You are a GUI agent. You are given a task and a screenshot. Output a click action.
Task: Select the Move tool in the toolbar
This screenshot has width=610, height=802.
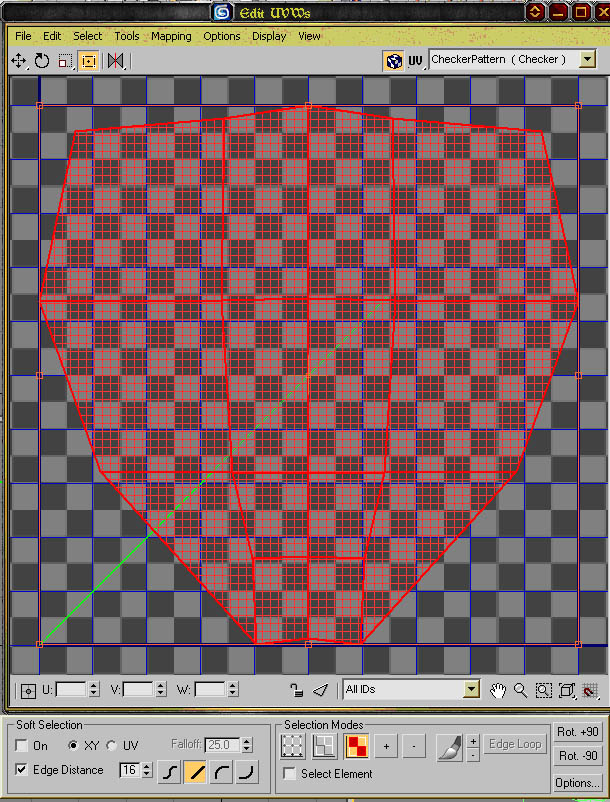click(x=19, y=61)
